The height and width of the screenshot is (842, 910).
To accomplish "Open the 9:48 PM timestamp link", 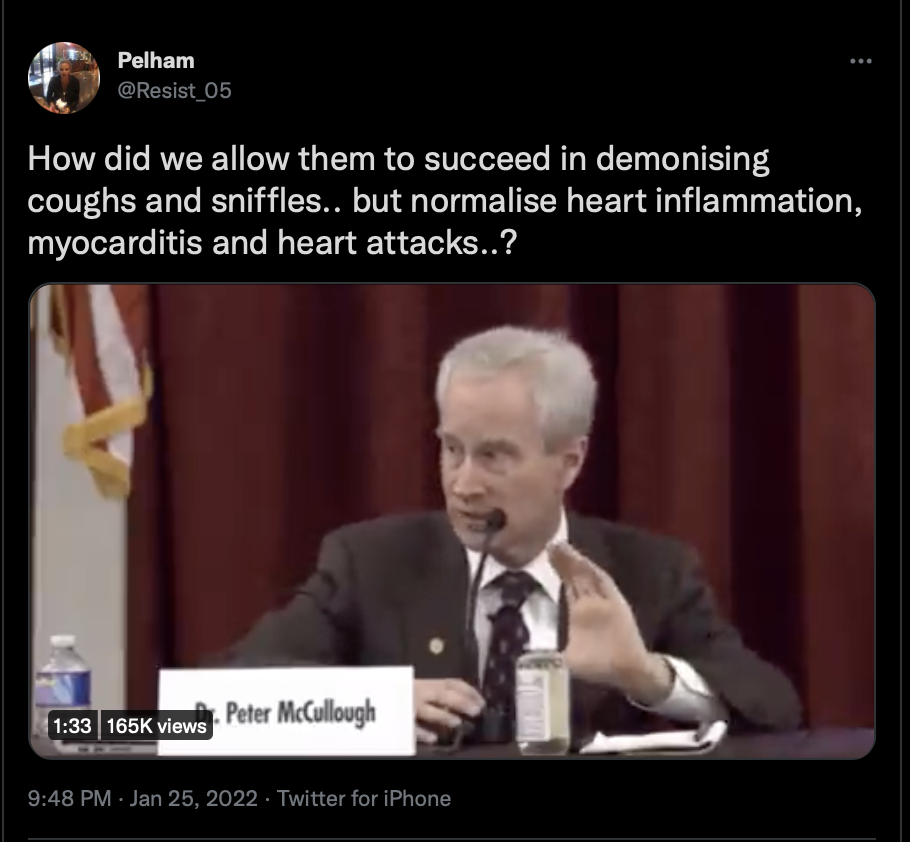I will (70, 798).
